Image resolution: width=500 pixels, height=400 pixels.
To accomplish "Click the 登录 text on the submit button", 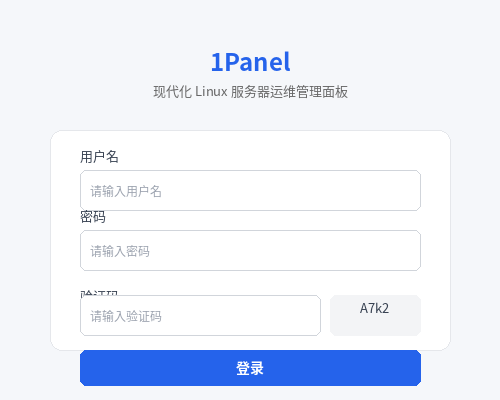I will click(x=250, y=368).
